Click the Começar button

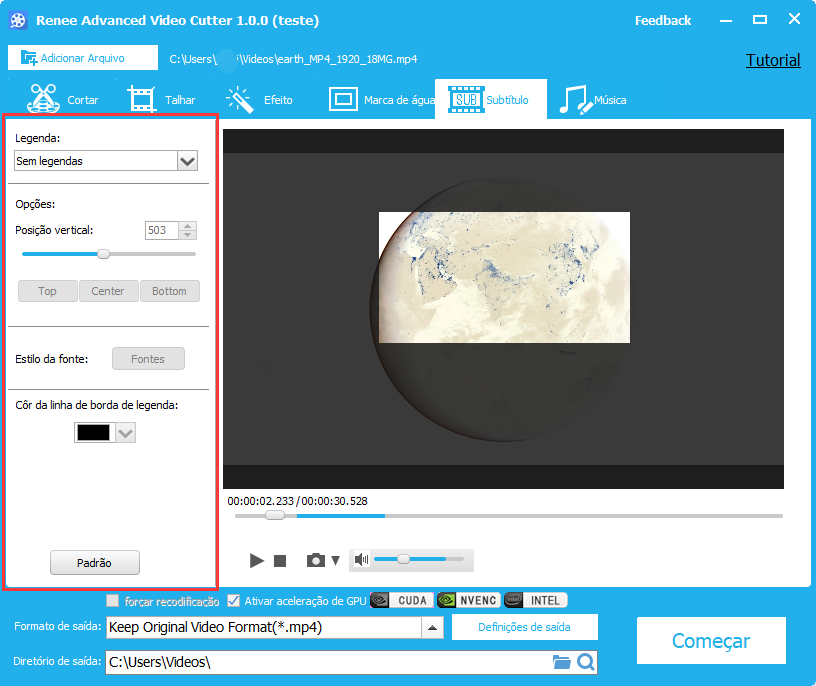711,641
